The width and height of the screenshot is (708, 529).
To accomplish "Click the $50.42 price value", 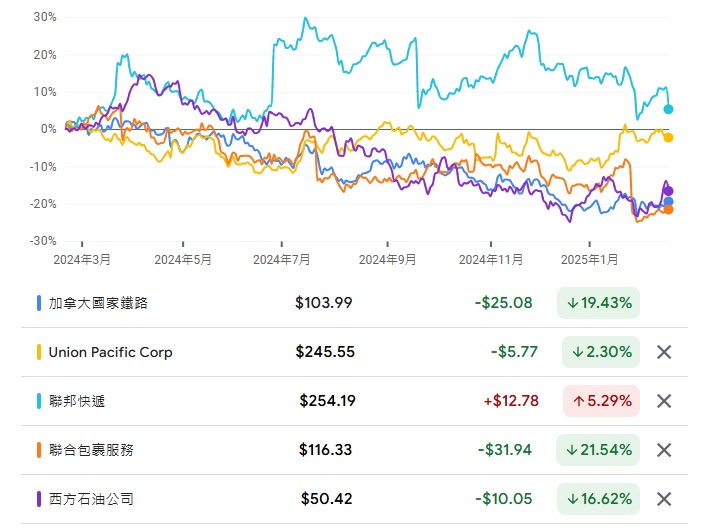I will 326,499.
